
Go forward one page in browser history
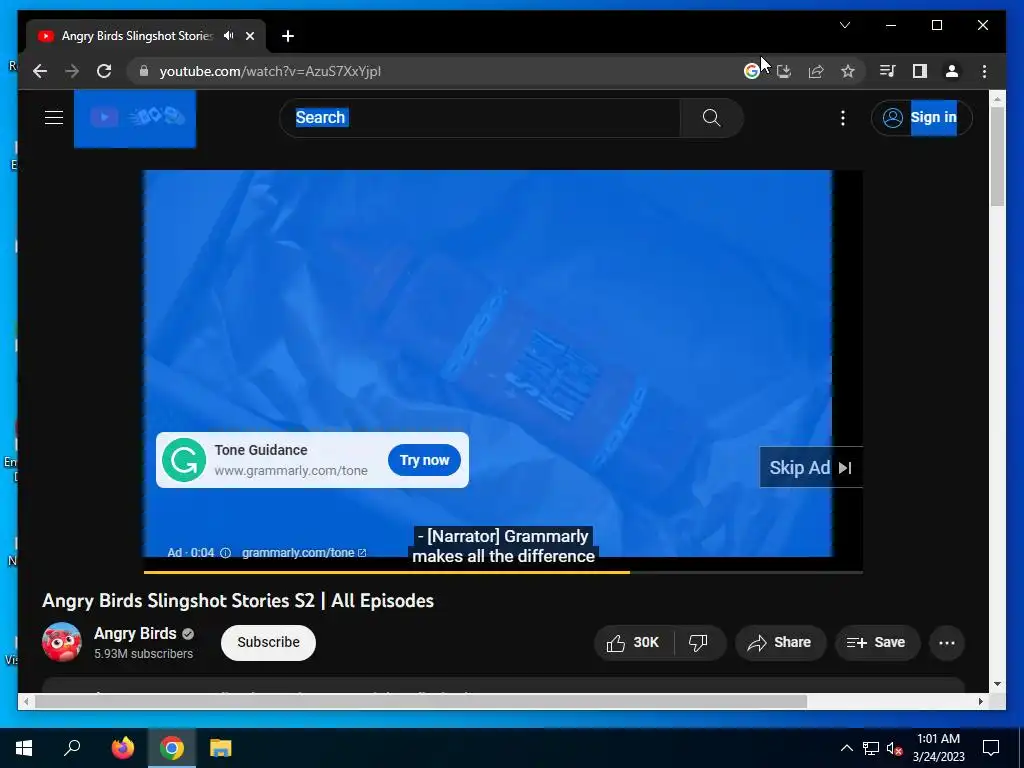click(x=72, y=71)
